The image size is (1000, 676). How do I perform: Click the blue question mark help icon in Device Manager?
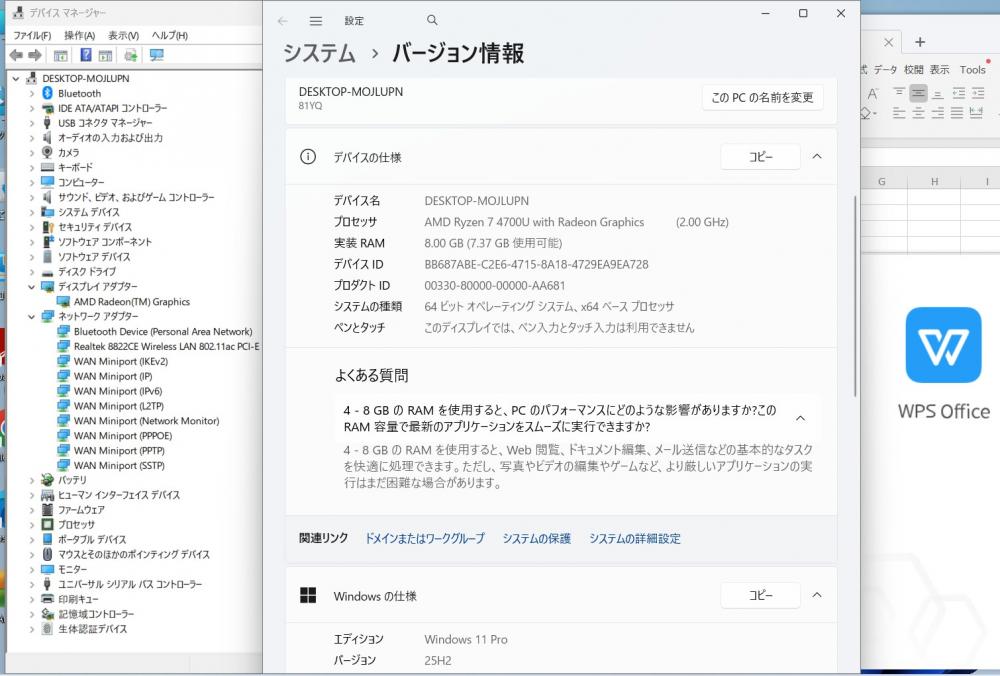pos(85,55)
